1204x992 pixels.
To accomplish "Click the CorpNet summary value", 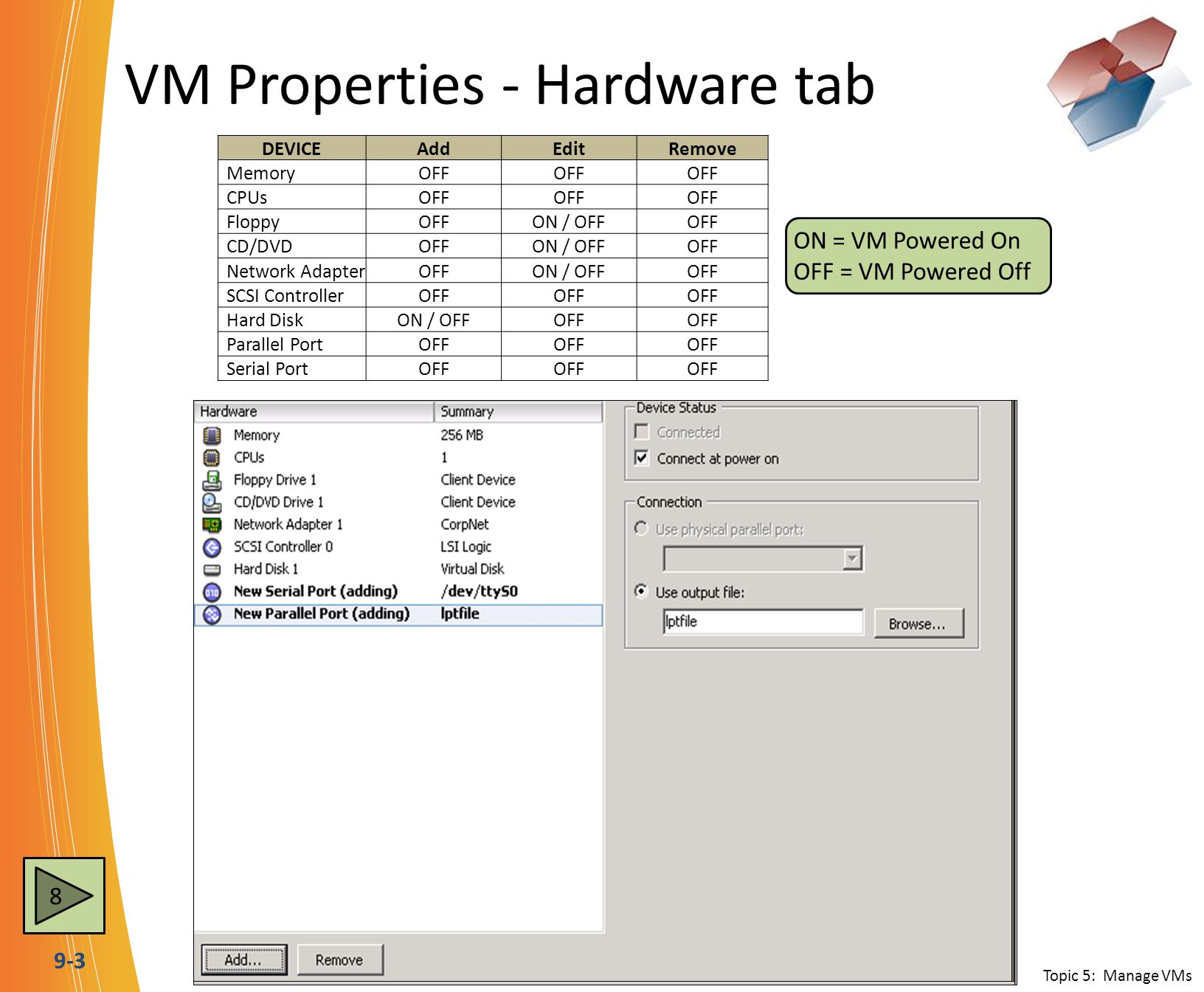I will pos(465,524).
